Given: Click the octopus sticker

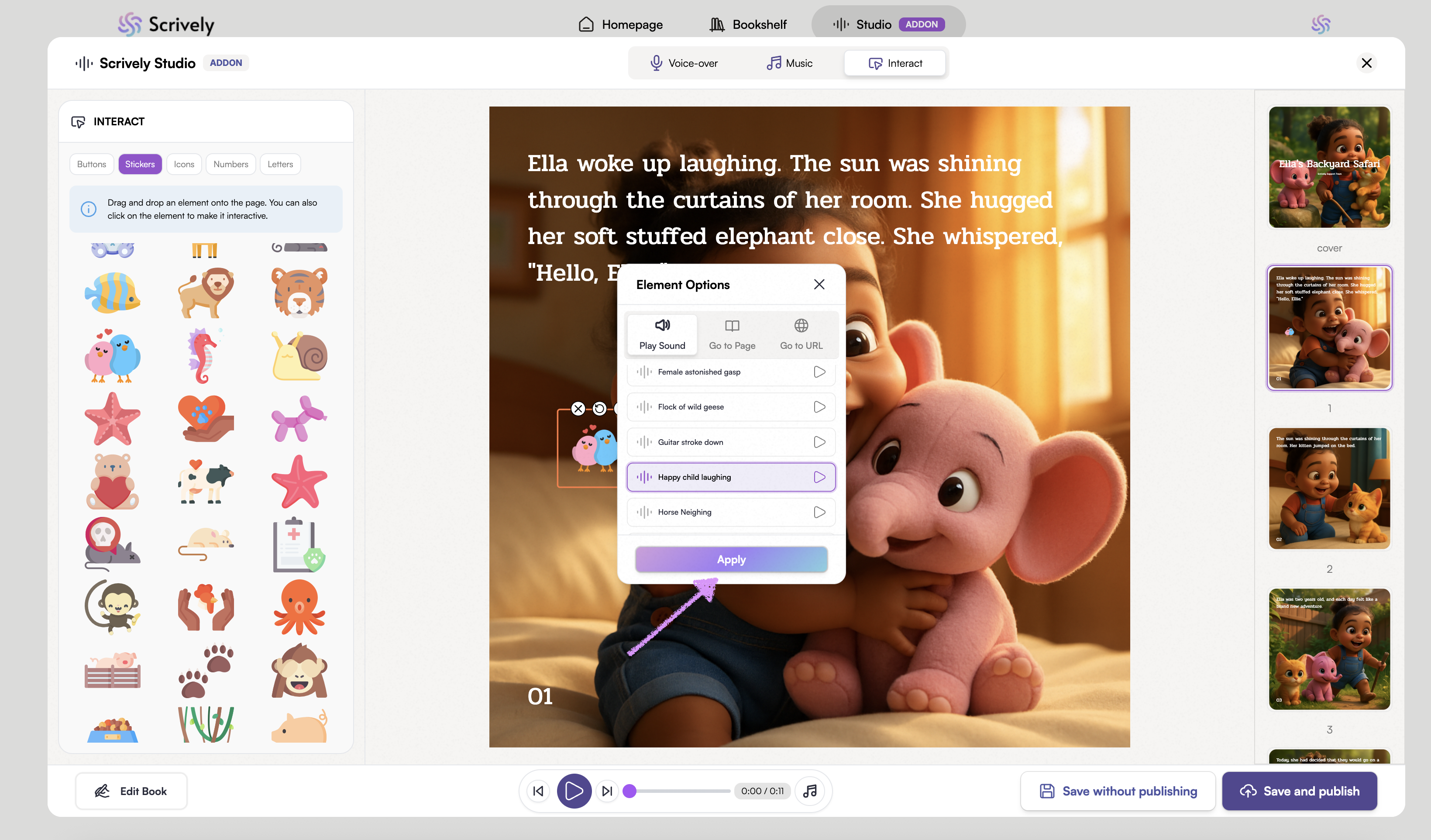Looking at the screenshot, I should [299, 608].
